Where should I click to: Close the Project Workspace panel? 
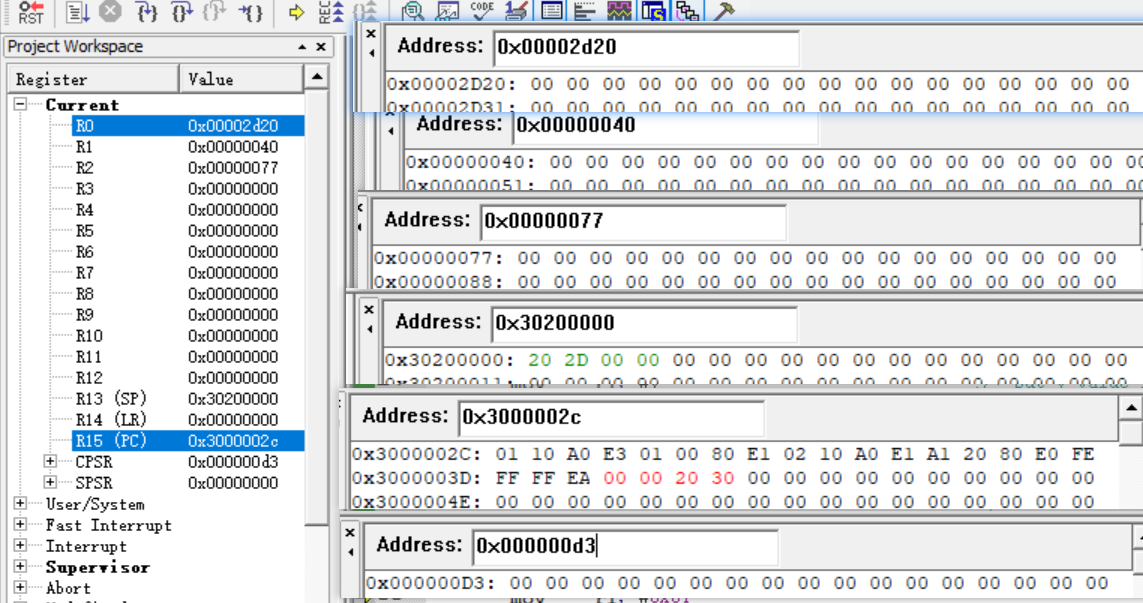[x=321, y=47]
